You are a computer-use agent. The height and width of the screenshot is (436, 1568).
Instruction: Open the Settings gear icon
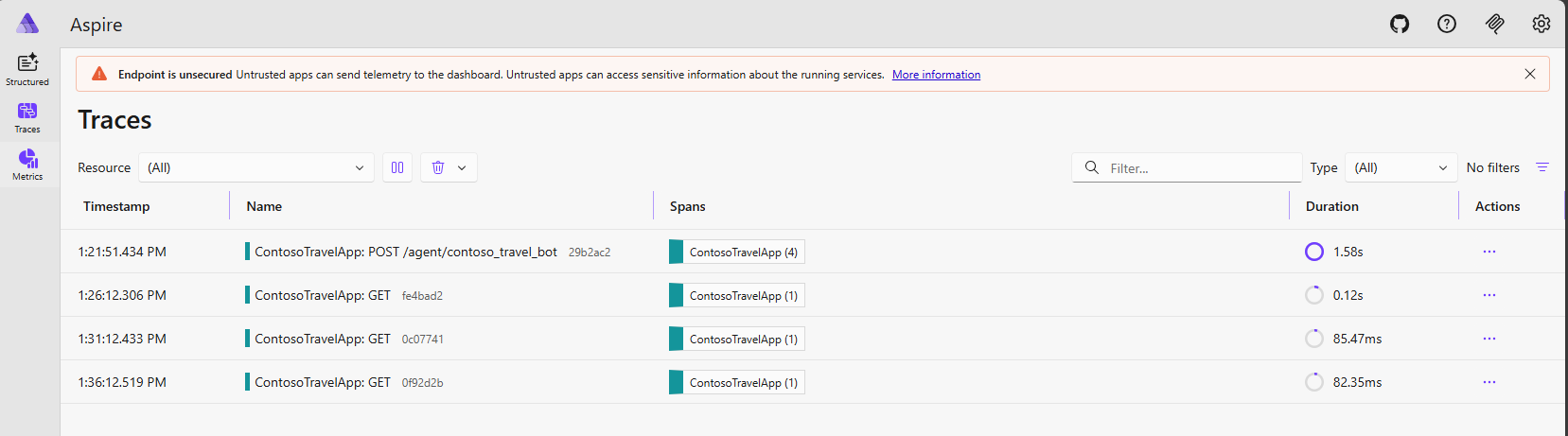coord(1542,24)
